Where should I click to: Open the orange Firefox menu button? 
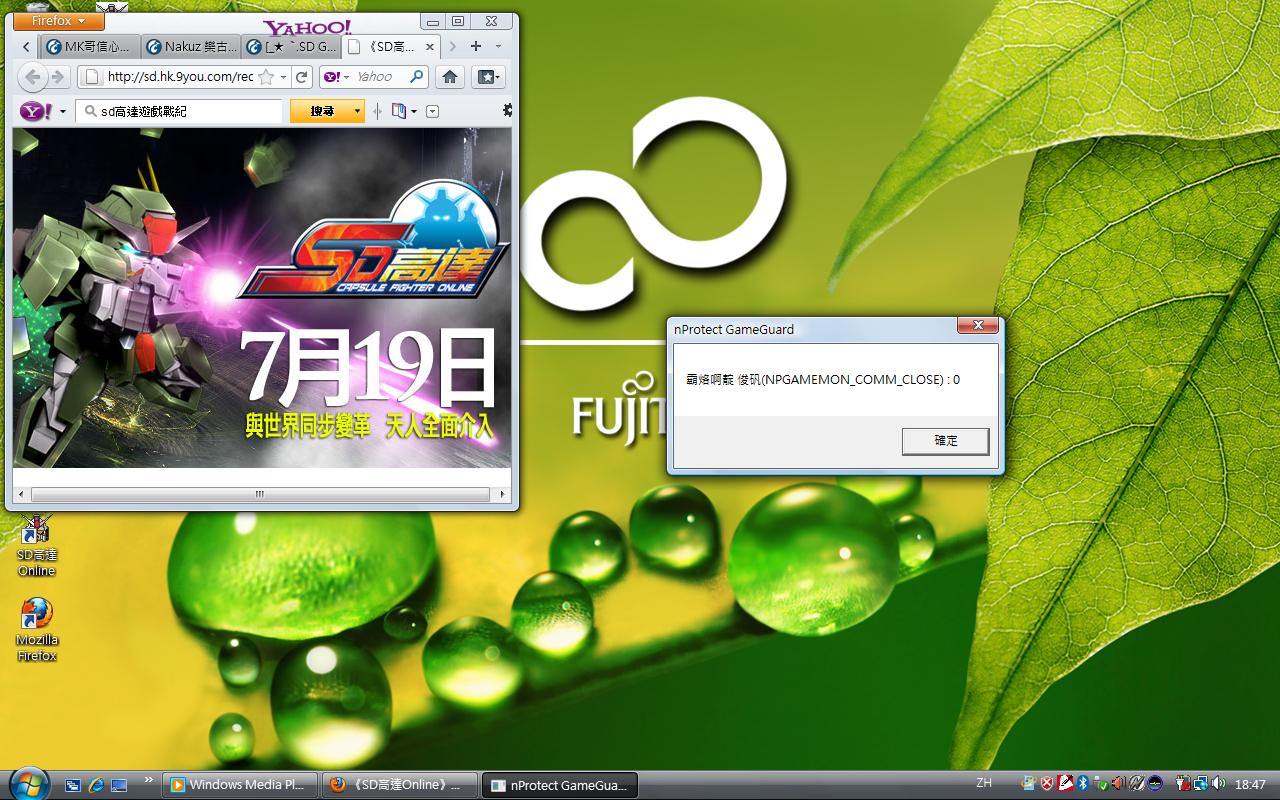59,21
